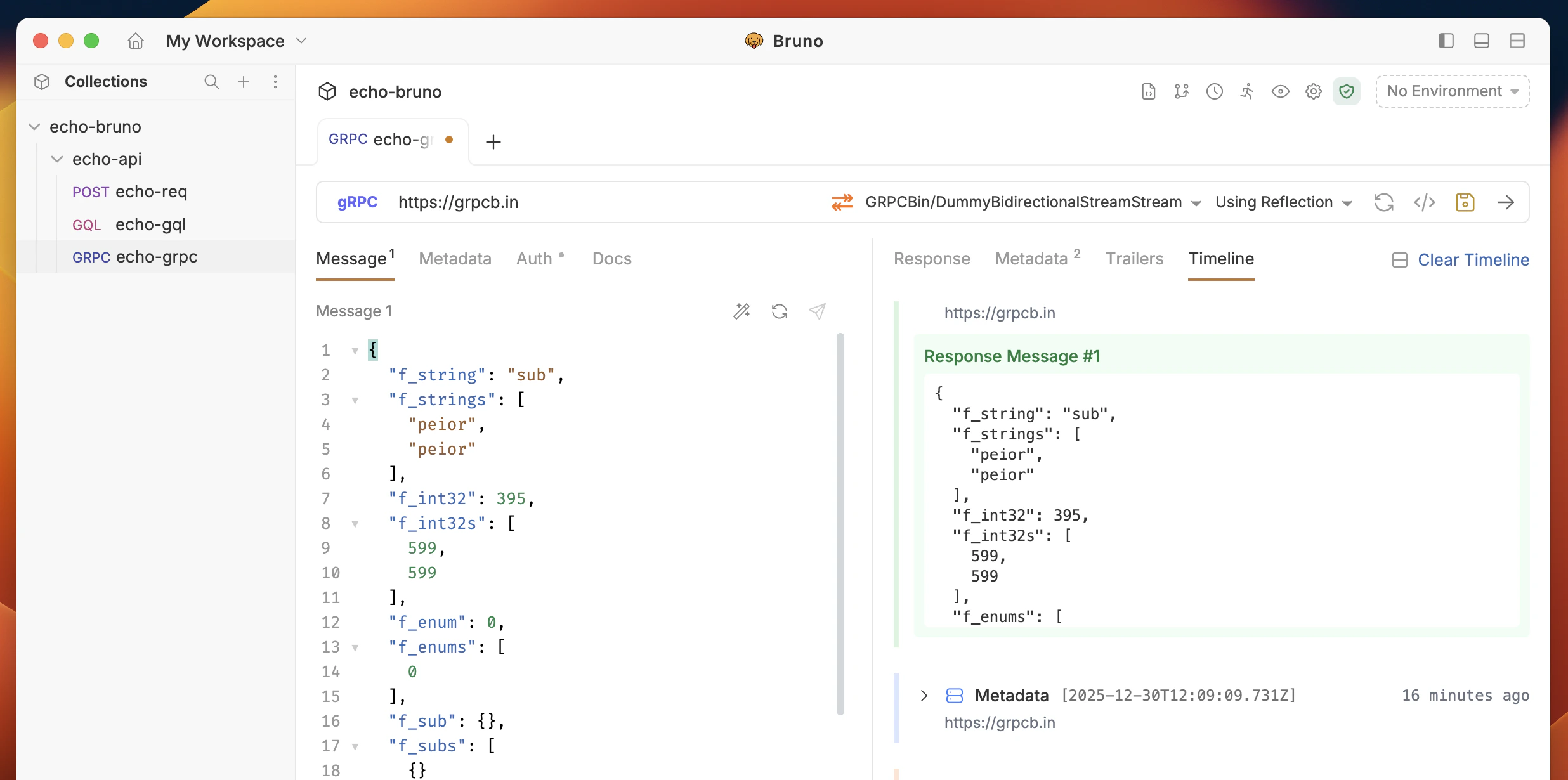Screen dimensions: 1568x780
Task: Click Clear Timeline
Action: 1473,260
